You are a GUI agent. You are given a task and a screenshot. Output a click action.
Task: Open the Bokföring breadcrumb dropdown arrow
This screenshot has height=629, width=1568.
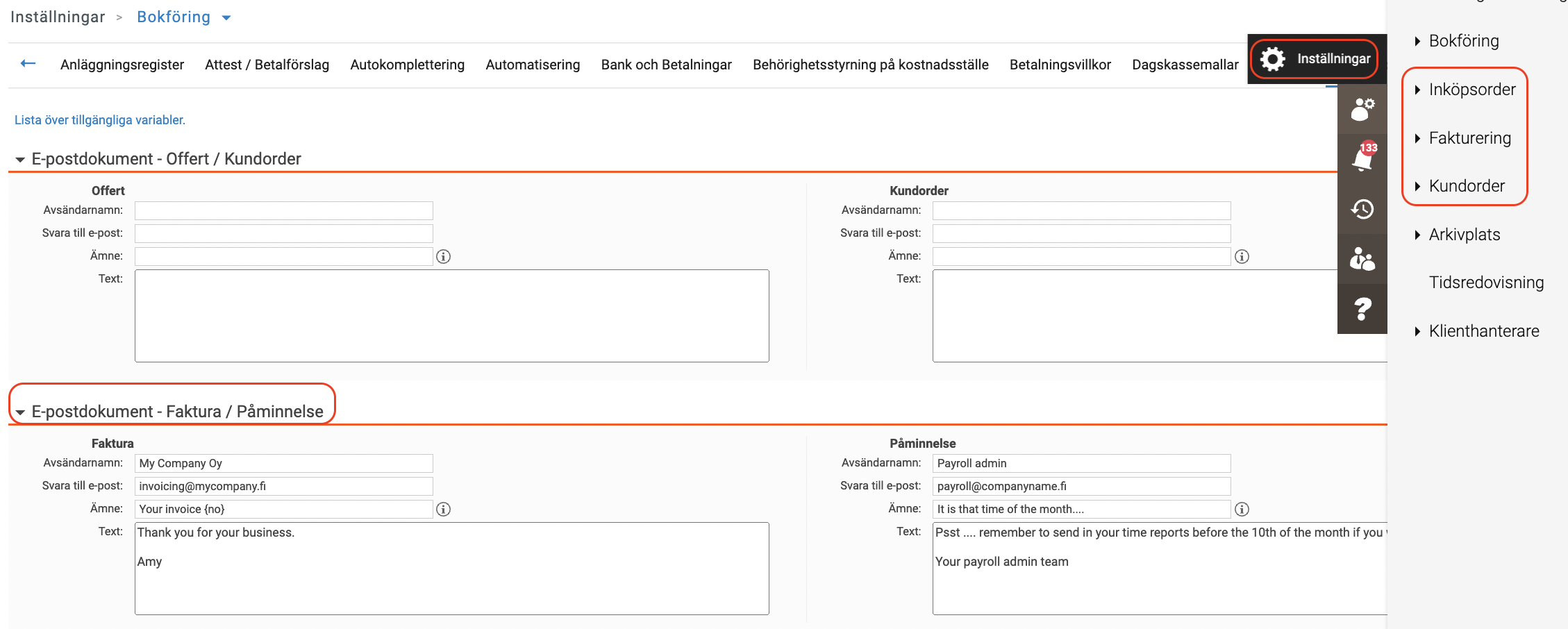pos(226,18)
